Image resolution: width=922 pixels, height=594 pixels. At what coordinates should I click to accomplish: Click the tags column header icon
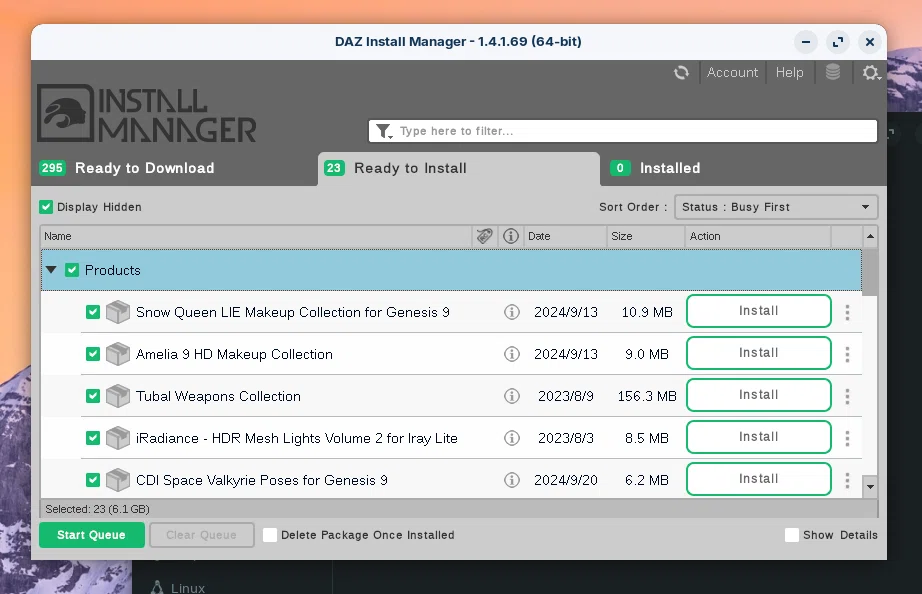coord(485,236)
